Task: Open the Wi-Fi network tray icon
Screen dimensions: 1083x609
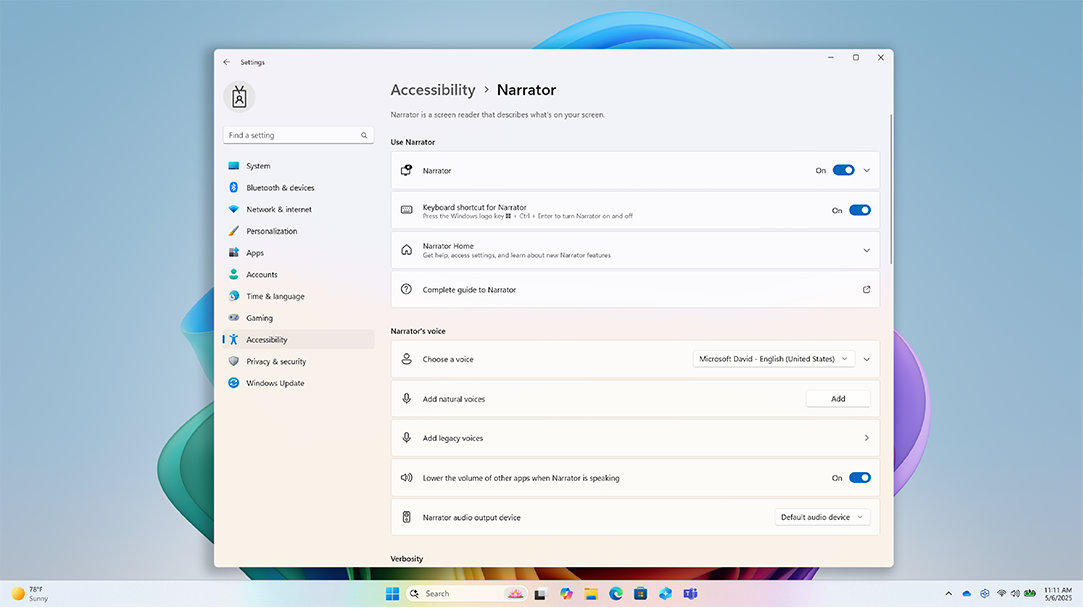Action: [x=1001, y=594]
